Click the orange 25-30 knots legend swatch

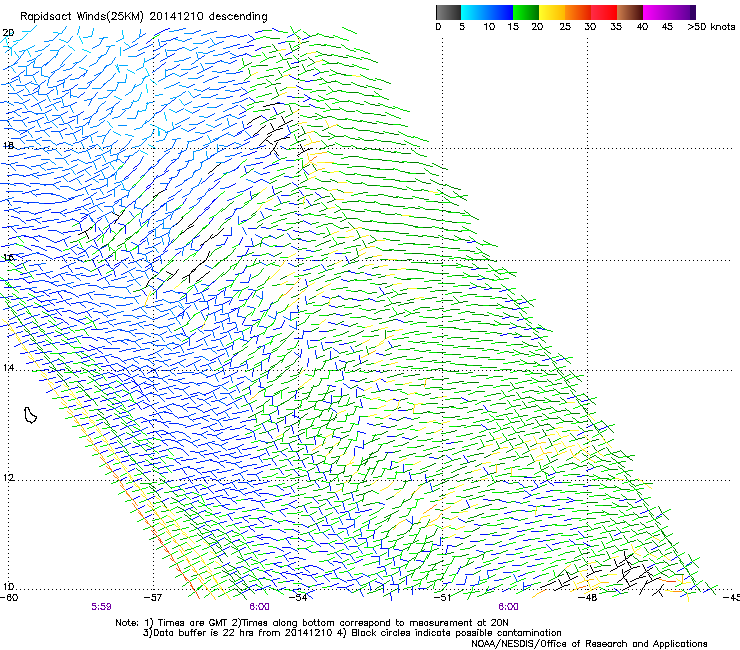[578, 12]
